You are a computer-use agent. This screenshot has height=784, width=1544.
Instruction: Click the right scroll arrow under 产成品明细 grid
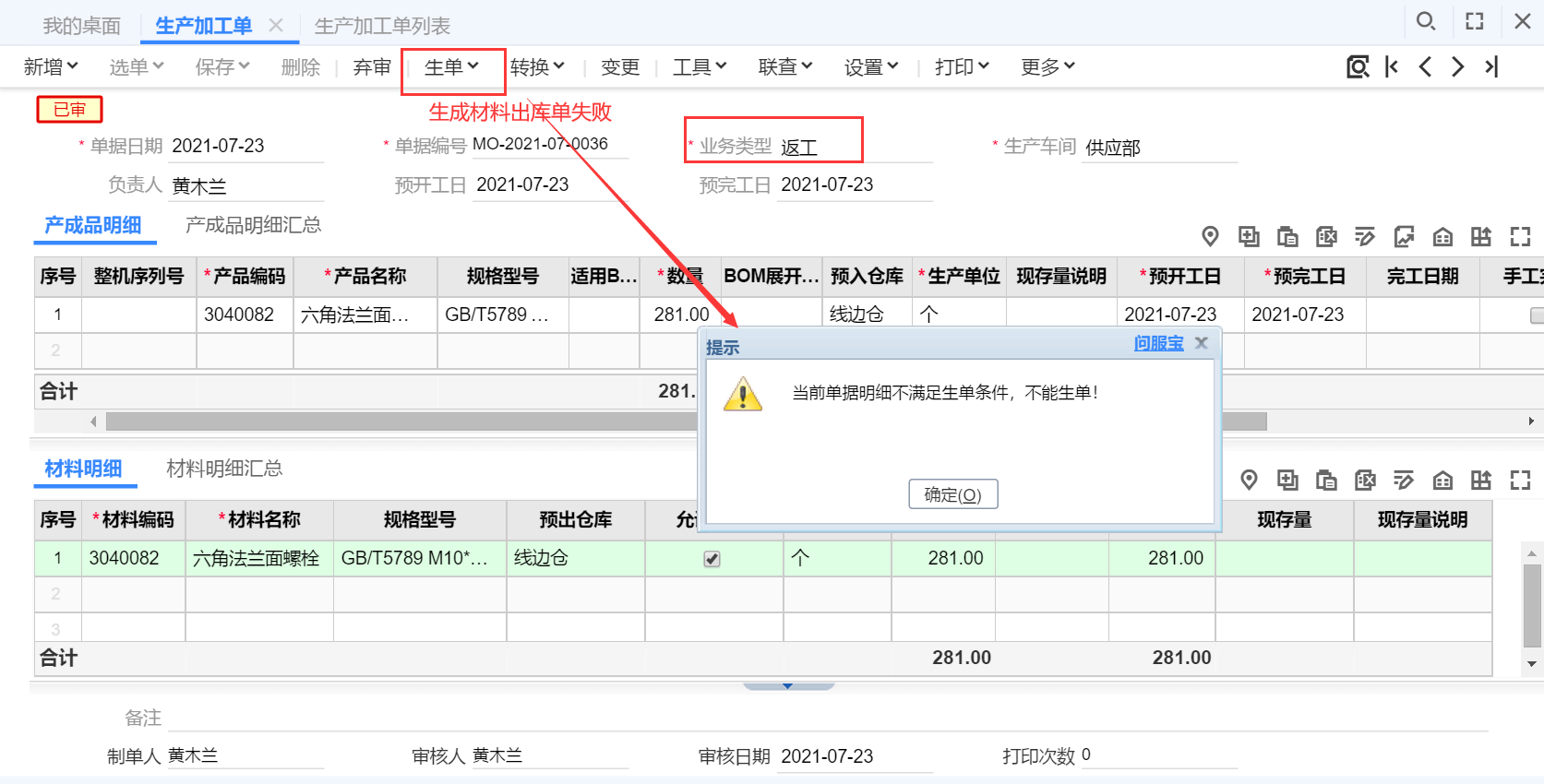click(x=1531, y=422)
